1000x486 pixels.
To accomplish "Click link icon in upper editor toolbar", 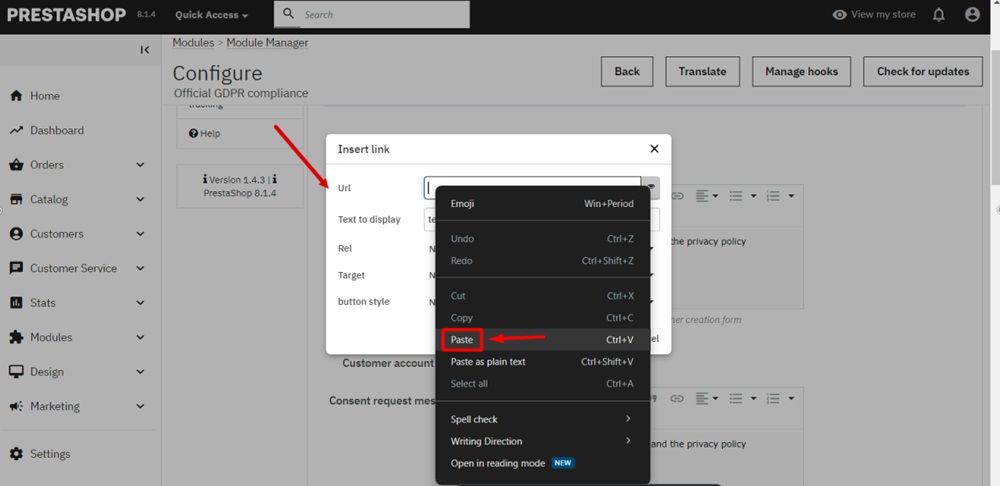I will [677, 196].
